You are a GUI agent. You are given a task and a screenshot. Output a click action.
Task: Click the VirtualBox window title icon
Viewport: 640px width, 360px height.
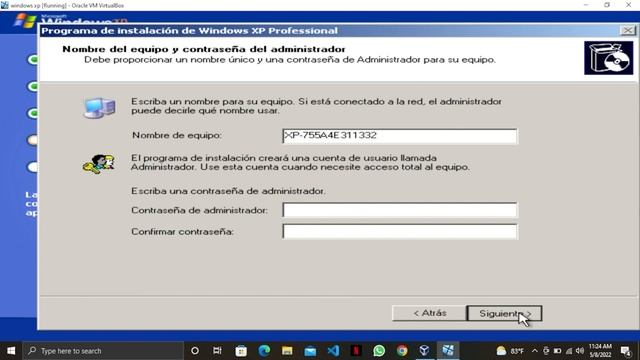[x=4, y=5]
